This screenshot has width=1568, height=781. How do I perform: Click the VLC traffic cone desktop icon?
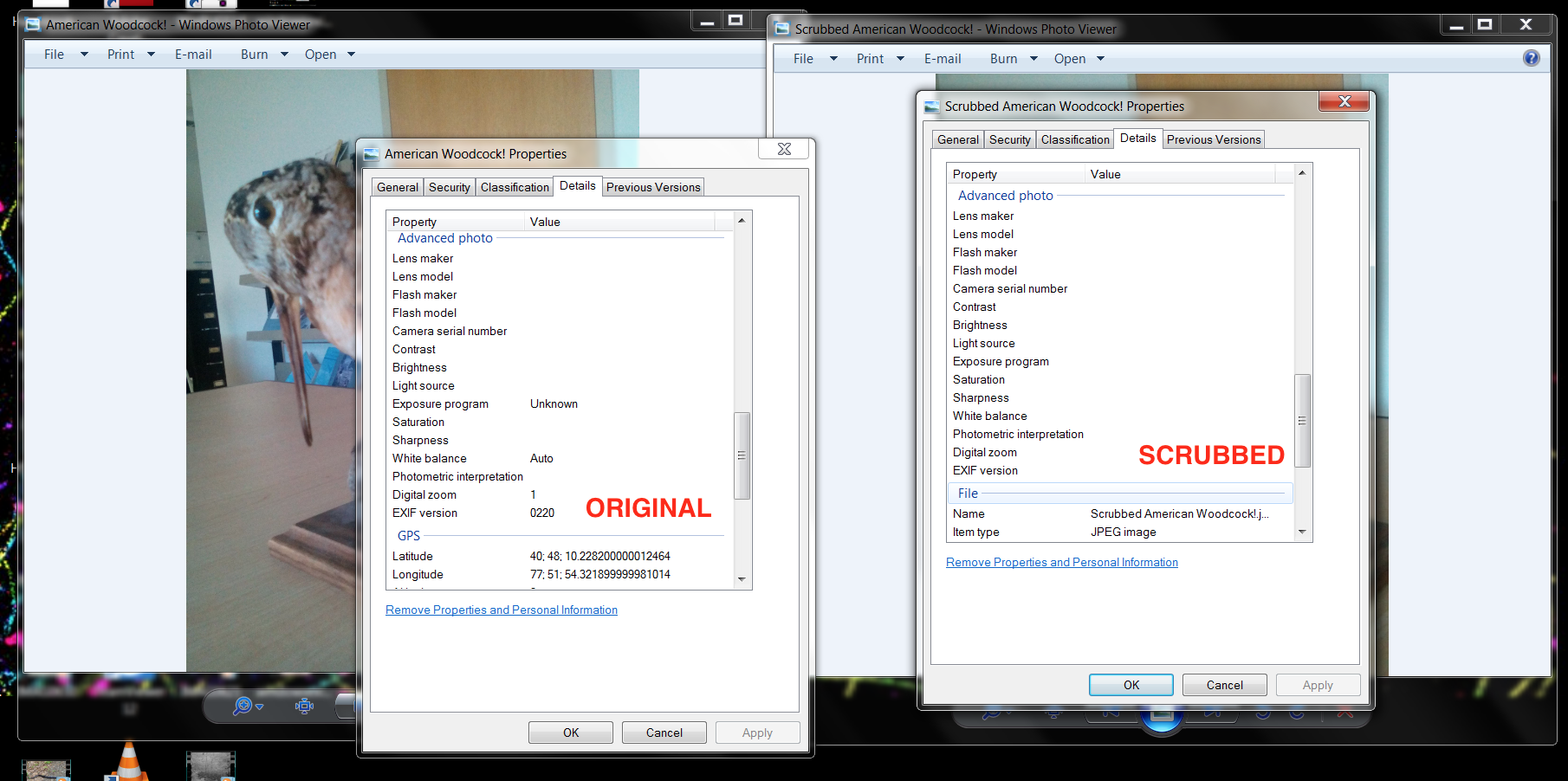[x=129, y=762]
